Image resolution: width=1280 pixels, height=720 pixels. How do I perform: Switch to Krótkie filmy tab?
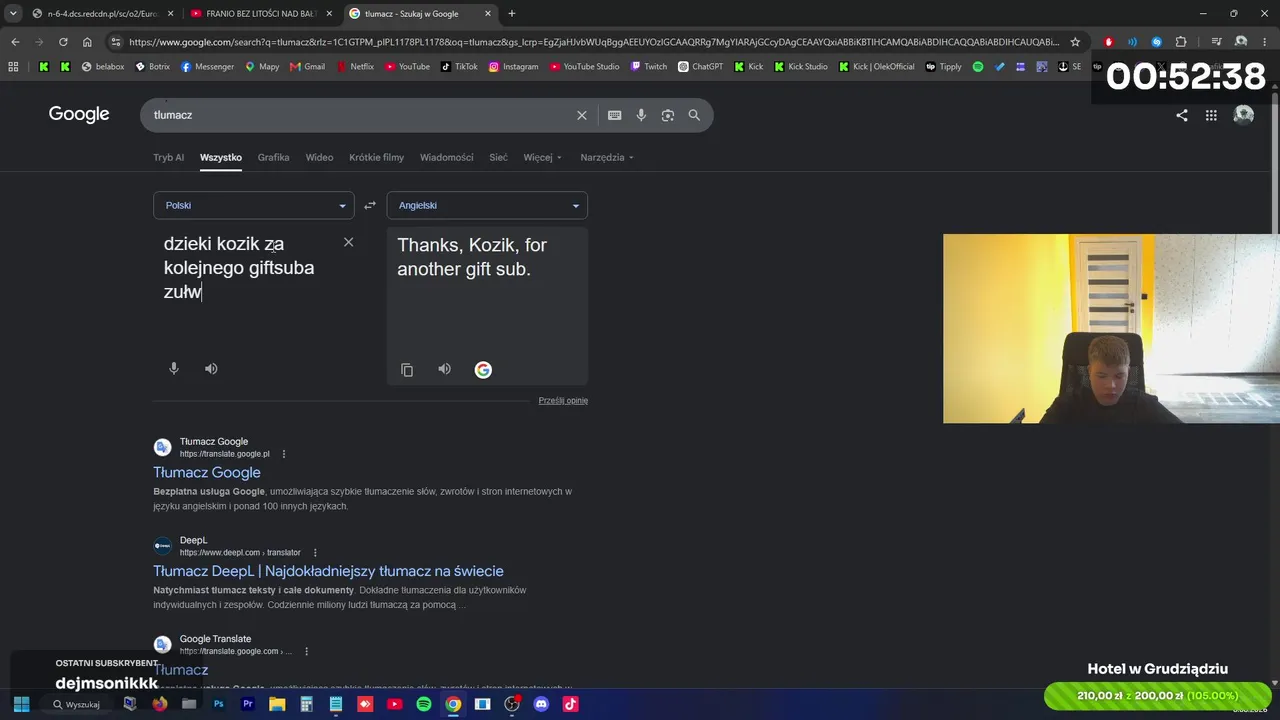click(x=376, y=158)
